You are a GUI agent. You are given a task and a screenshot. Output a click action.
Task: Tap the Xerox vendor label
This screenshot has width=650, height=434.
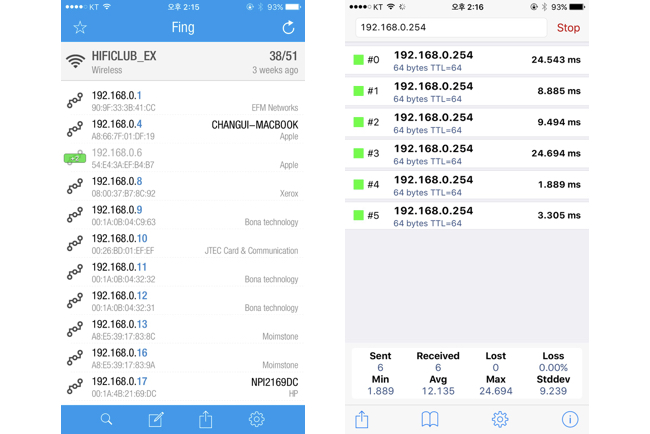289,194
